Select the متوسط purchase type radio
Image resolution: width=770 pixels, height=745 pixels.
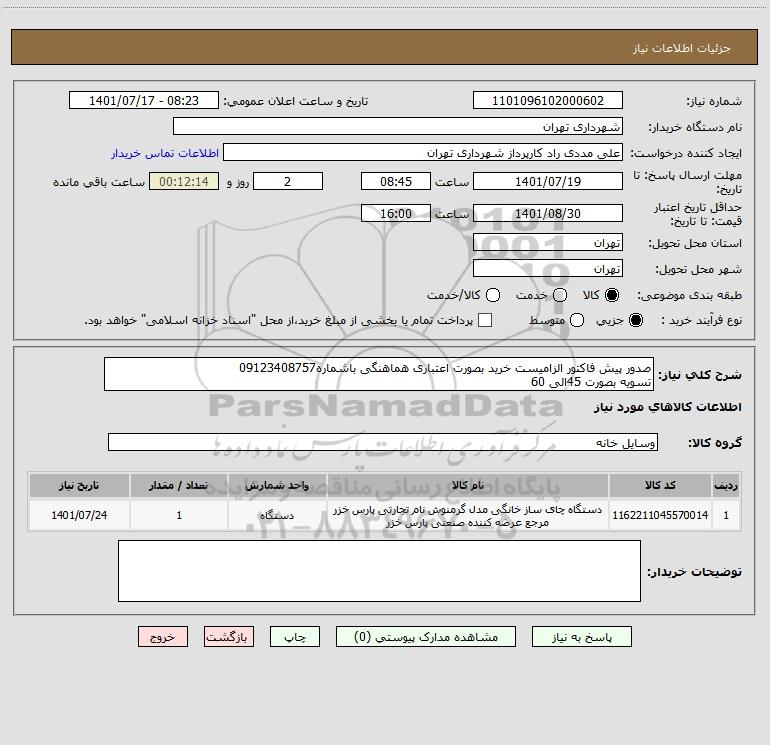[x=577, y=320]
